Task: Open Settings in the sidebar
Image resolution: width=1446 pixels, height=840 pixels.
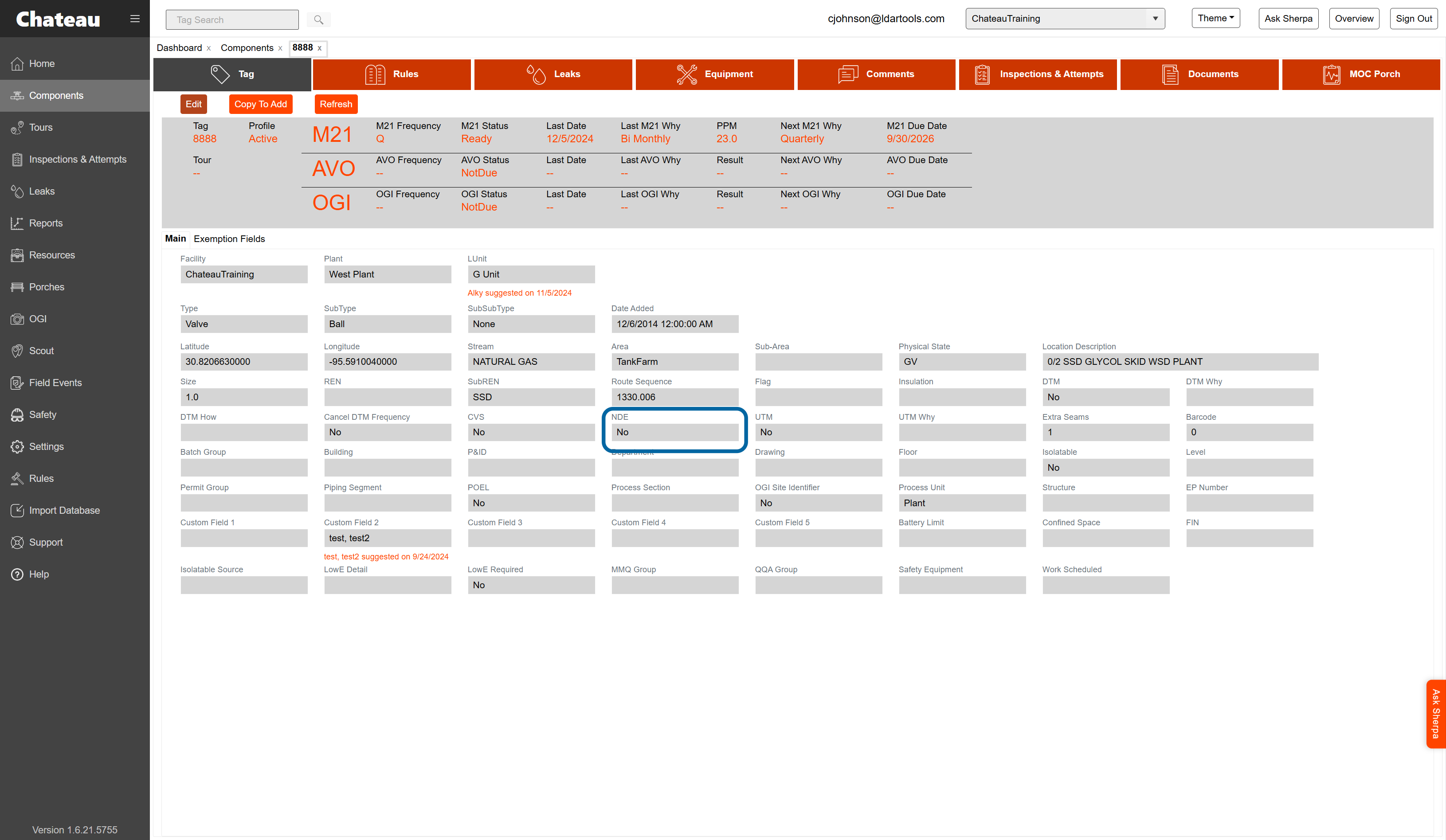Action: [x=74, y=446]
